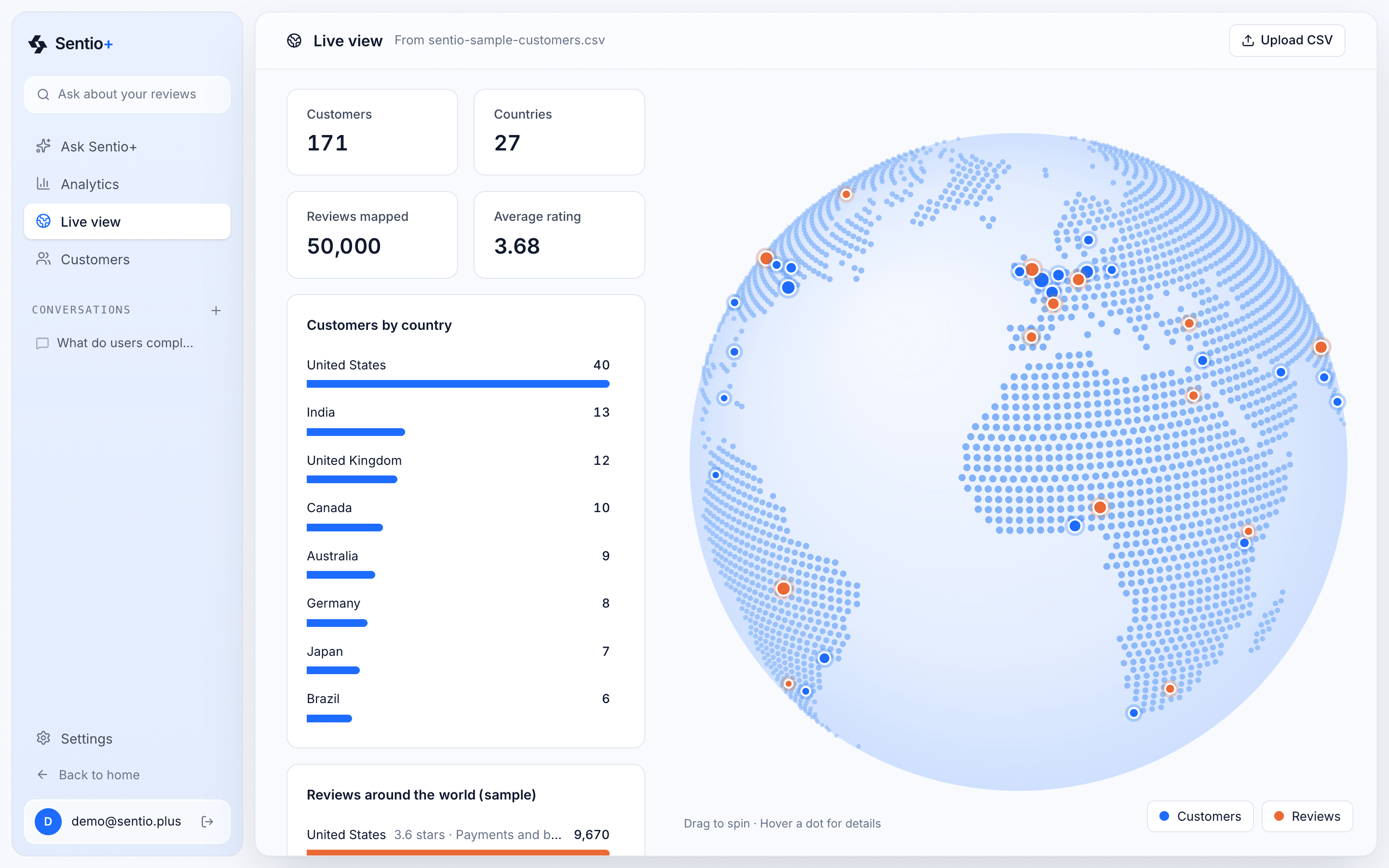
Task: Click the Back to home arrow icon
Action: pos(42,774)
